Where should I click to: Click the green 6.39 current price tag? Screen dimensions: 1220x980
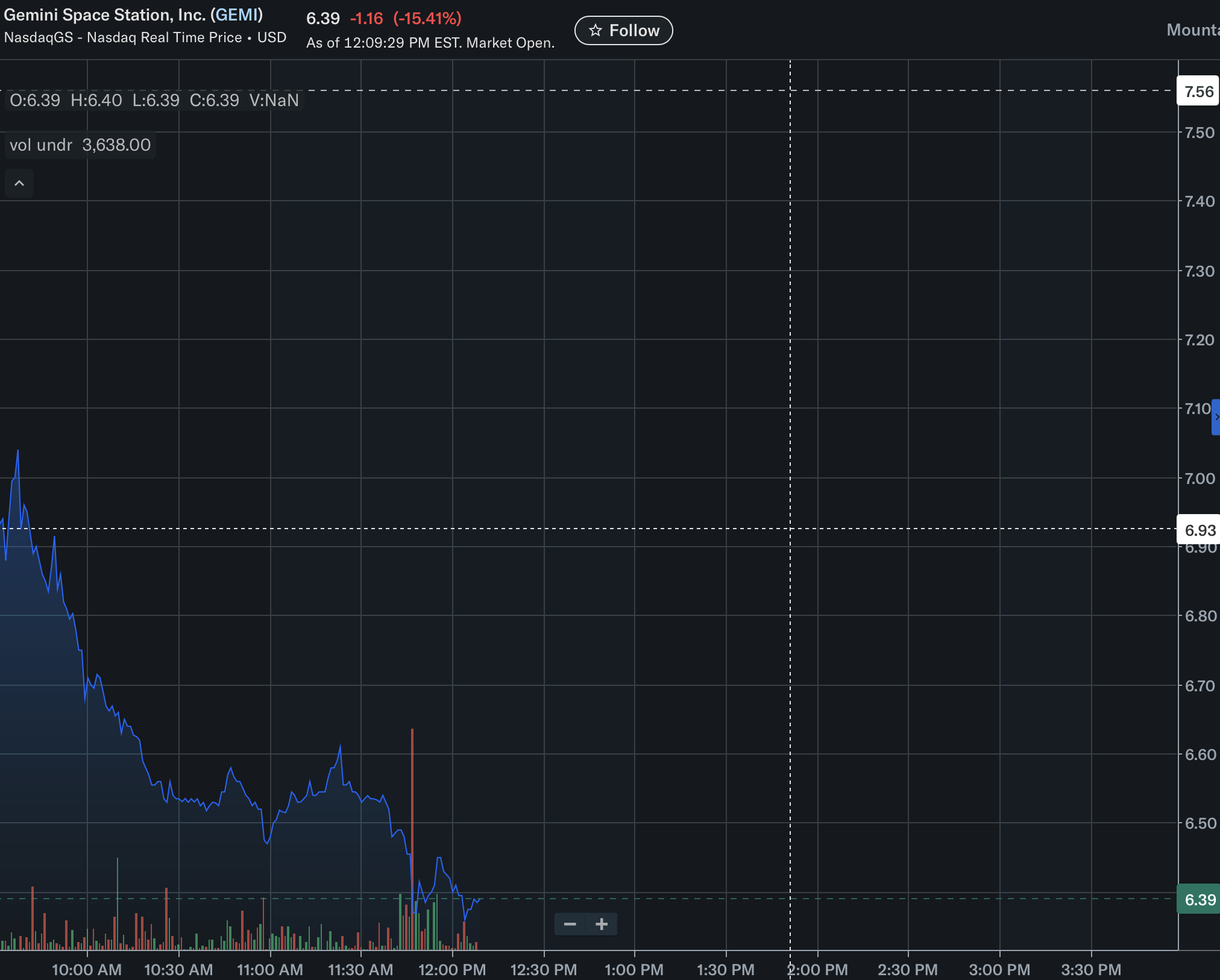coord(1199,900)
